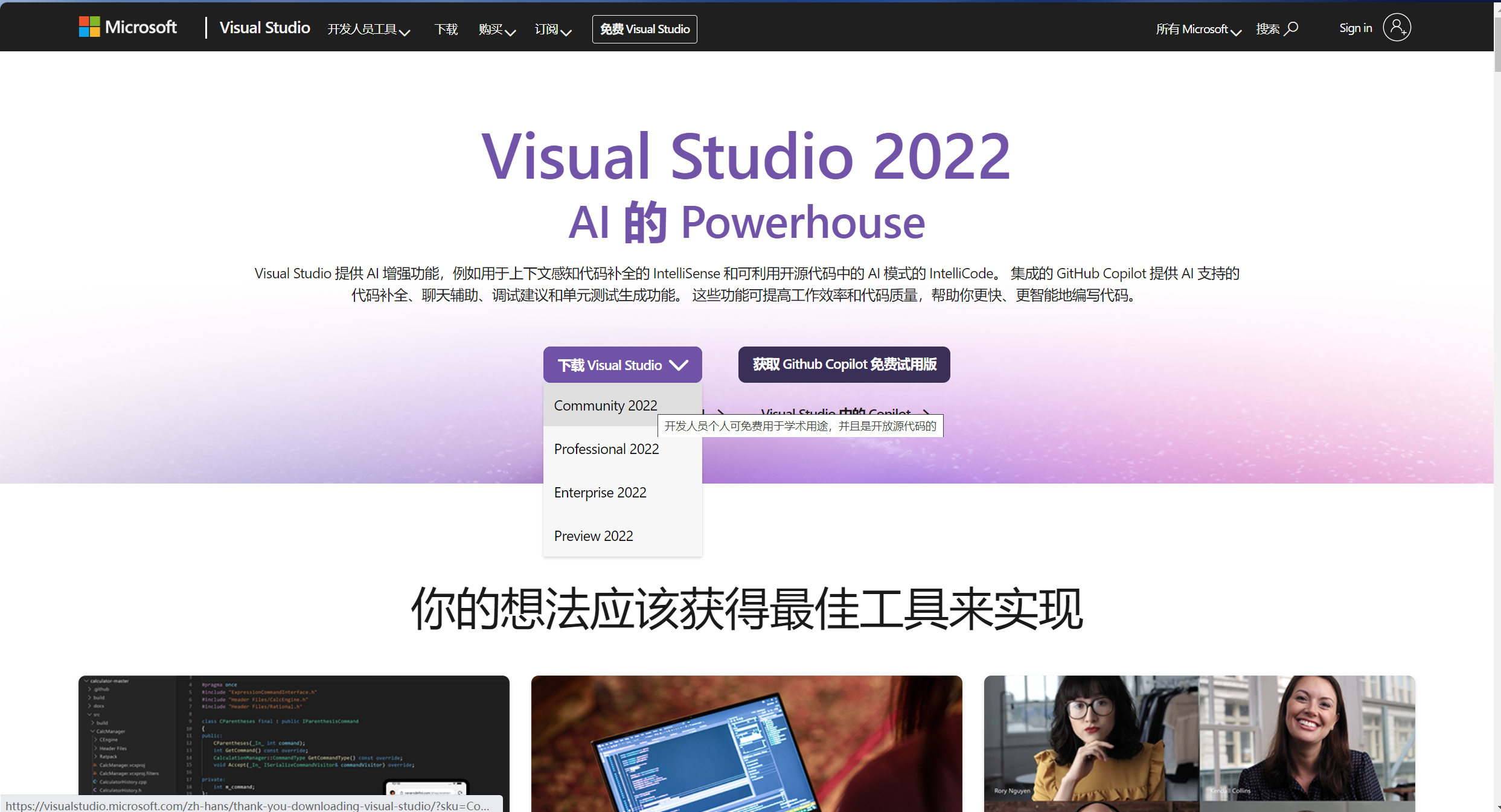Expand the 购买 menu
This screenshot has width=1501, height=812.
pos(497,30)
